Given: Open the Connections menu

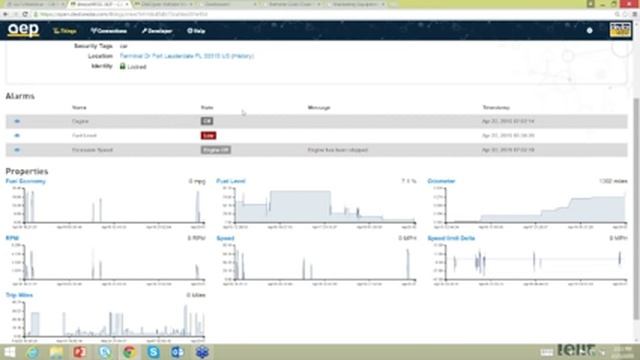Looking at the screenshot, I should click(109, 31).
